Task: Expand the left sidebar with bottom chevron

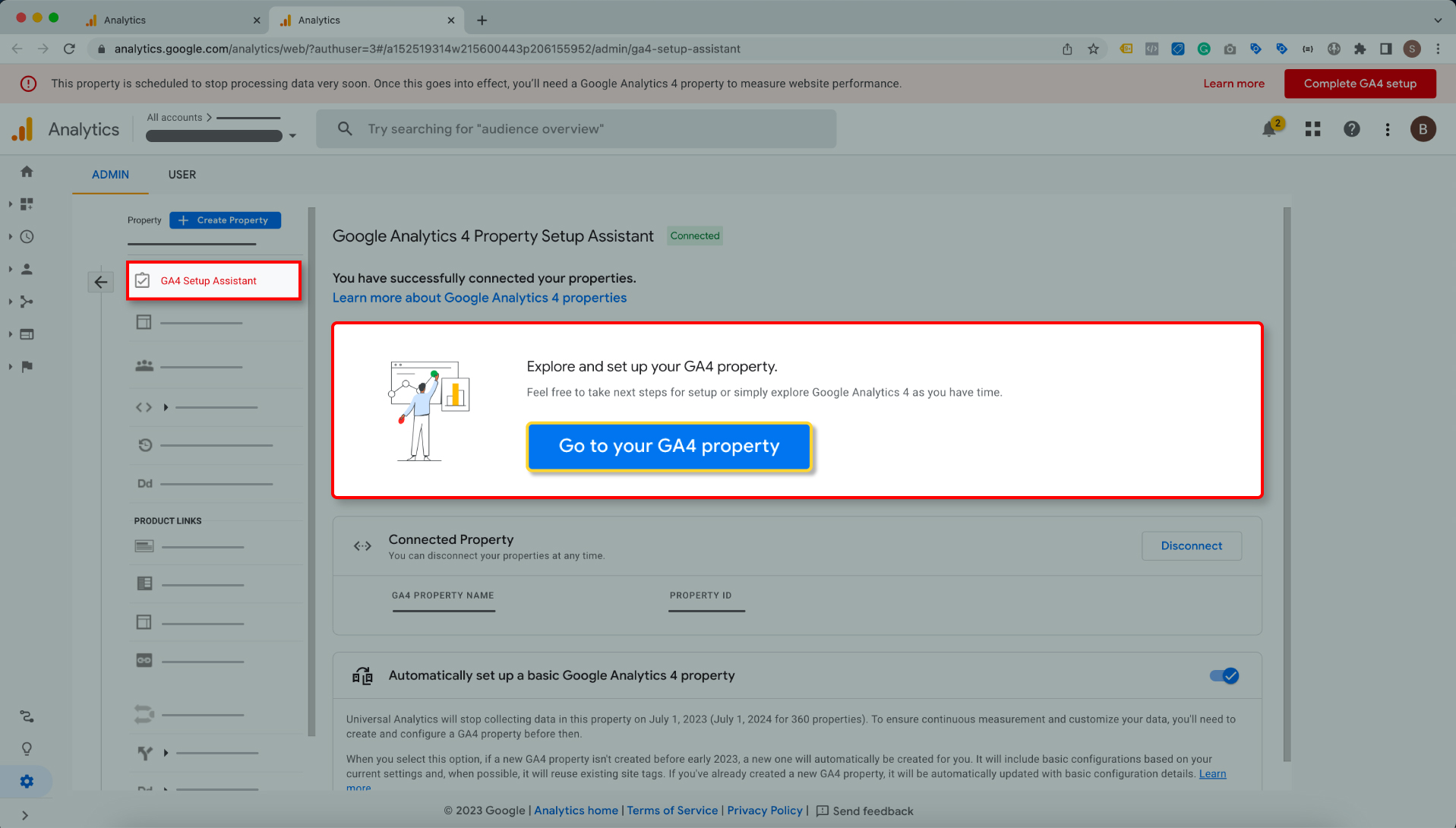Action: tap(25, 815)
